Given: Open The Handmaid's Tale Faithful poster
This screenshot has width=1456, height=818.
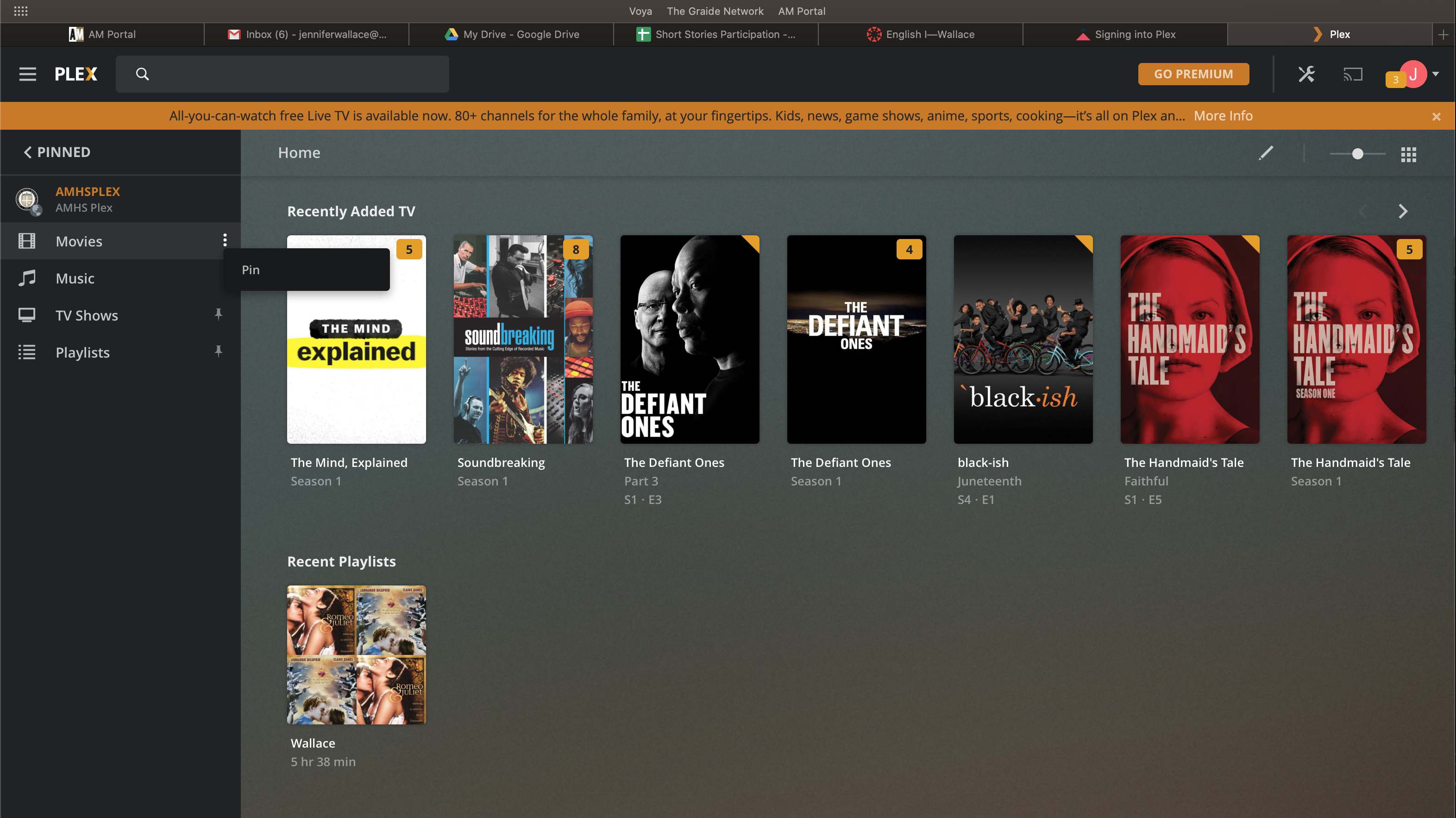Looking at the screenshot, I should [x=1190, y=339].
